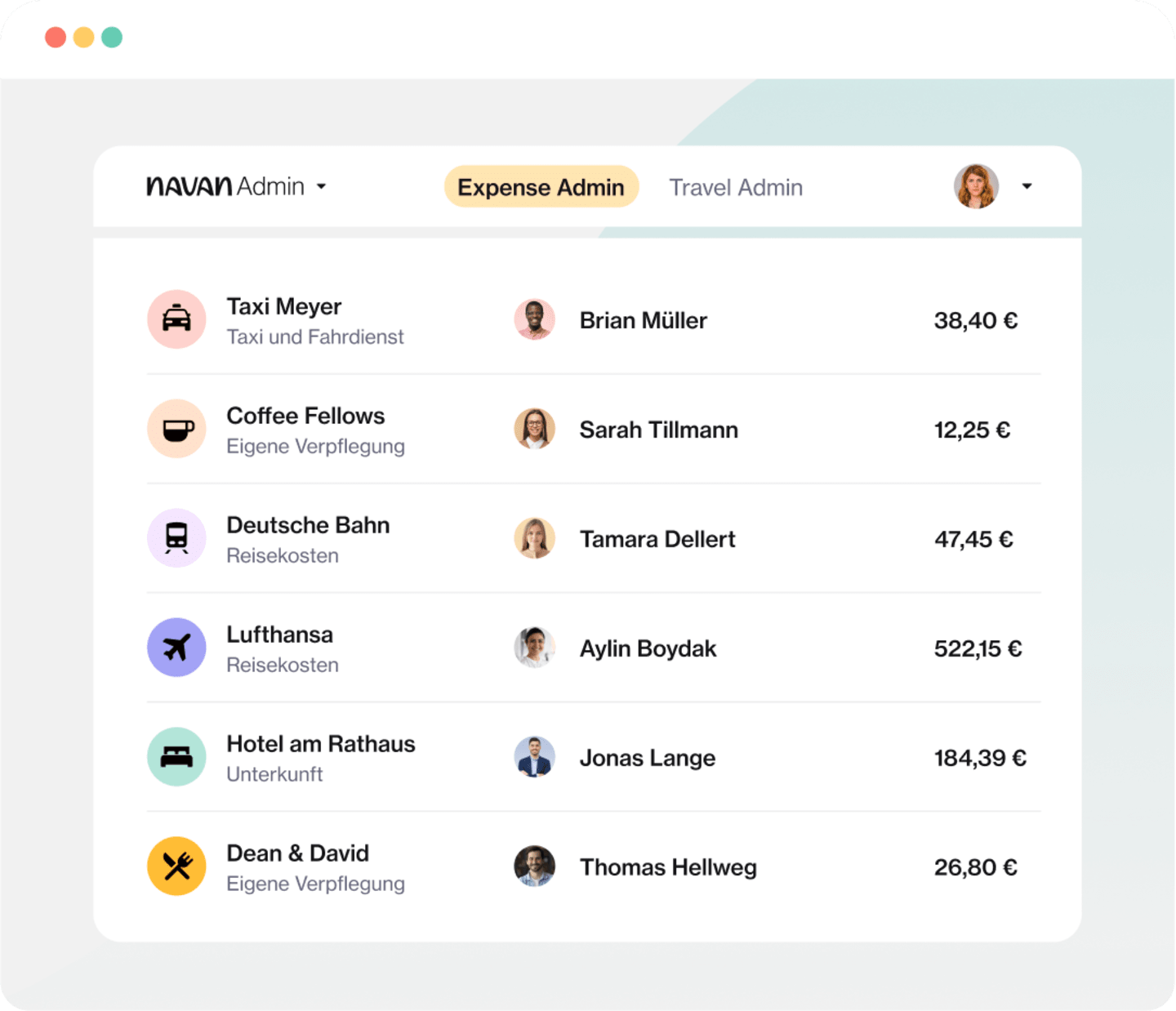Image resolution: width=1176 pixels, height=1011 pixels.
Task: Click the Taxi und Fahrdienst category label
Action: click(x=315, y=336)
